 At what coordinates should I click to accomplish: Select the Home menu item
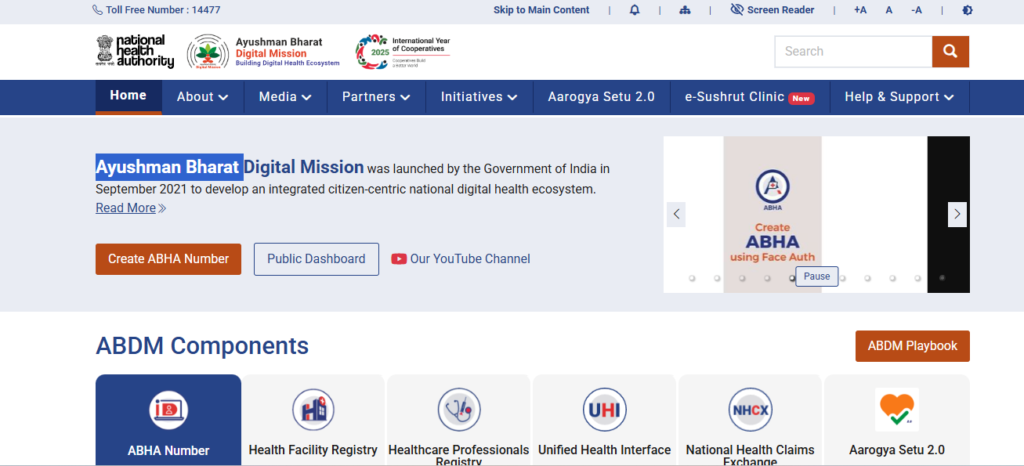[128, 96]
